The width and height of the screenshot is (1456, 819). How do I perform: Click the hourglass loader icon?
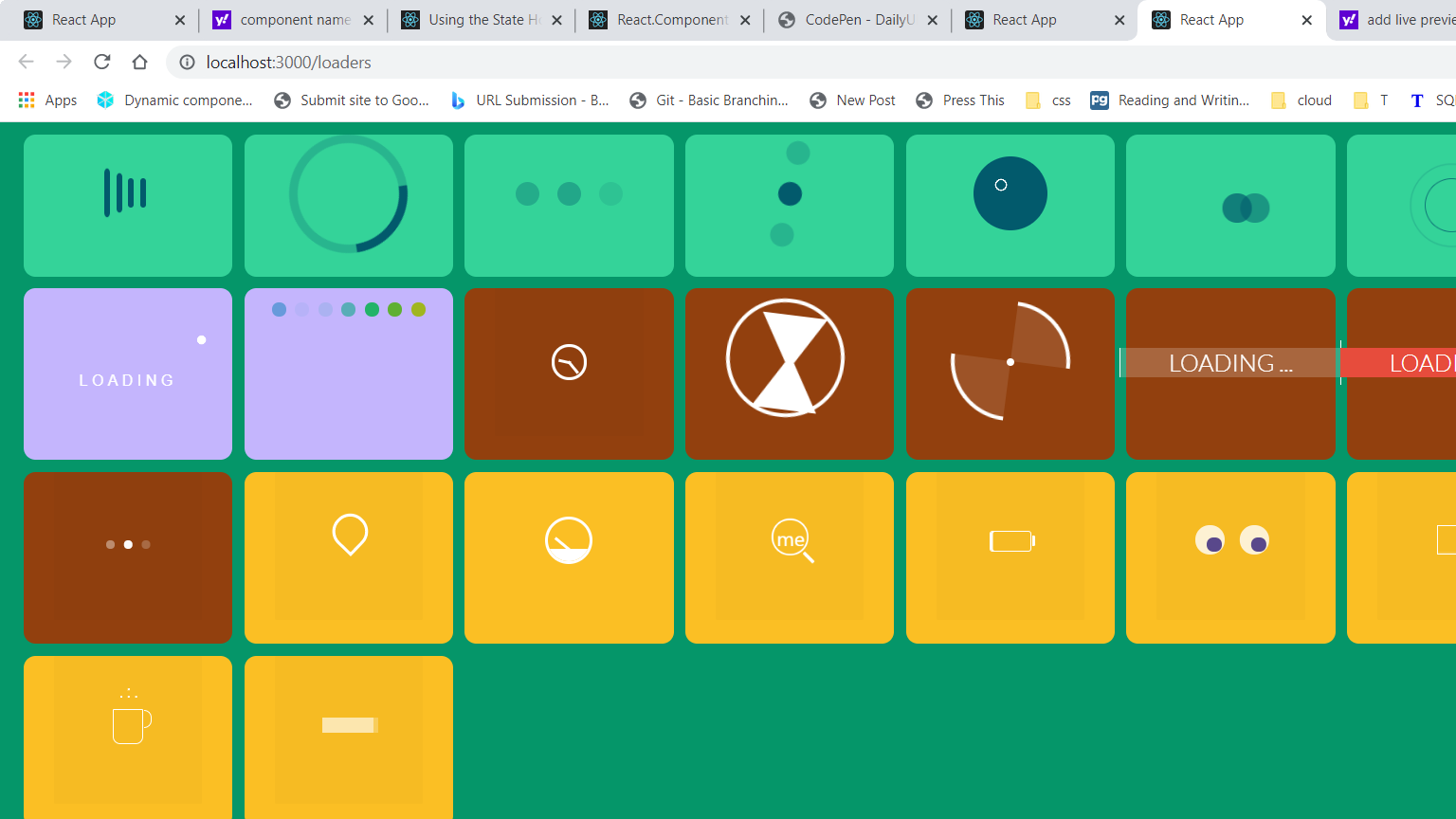click(x=785, y=358)
